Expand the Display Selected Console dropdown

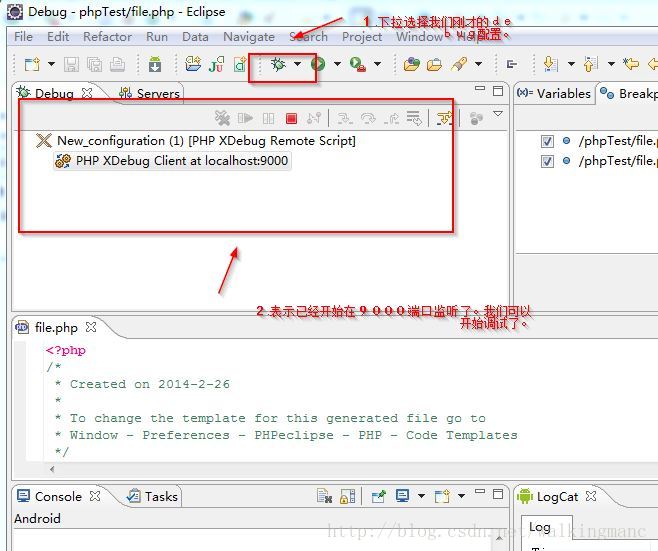pyautogui.click(x=421, y=496)
